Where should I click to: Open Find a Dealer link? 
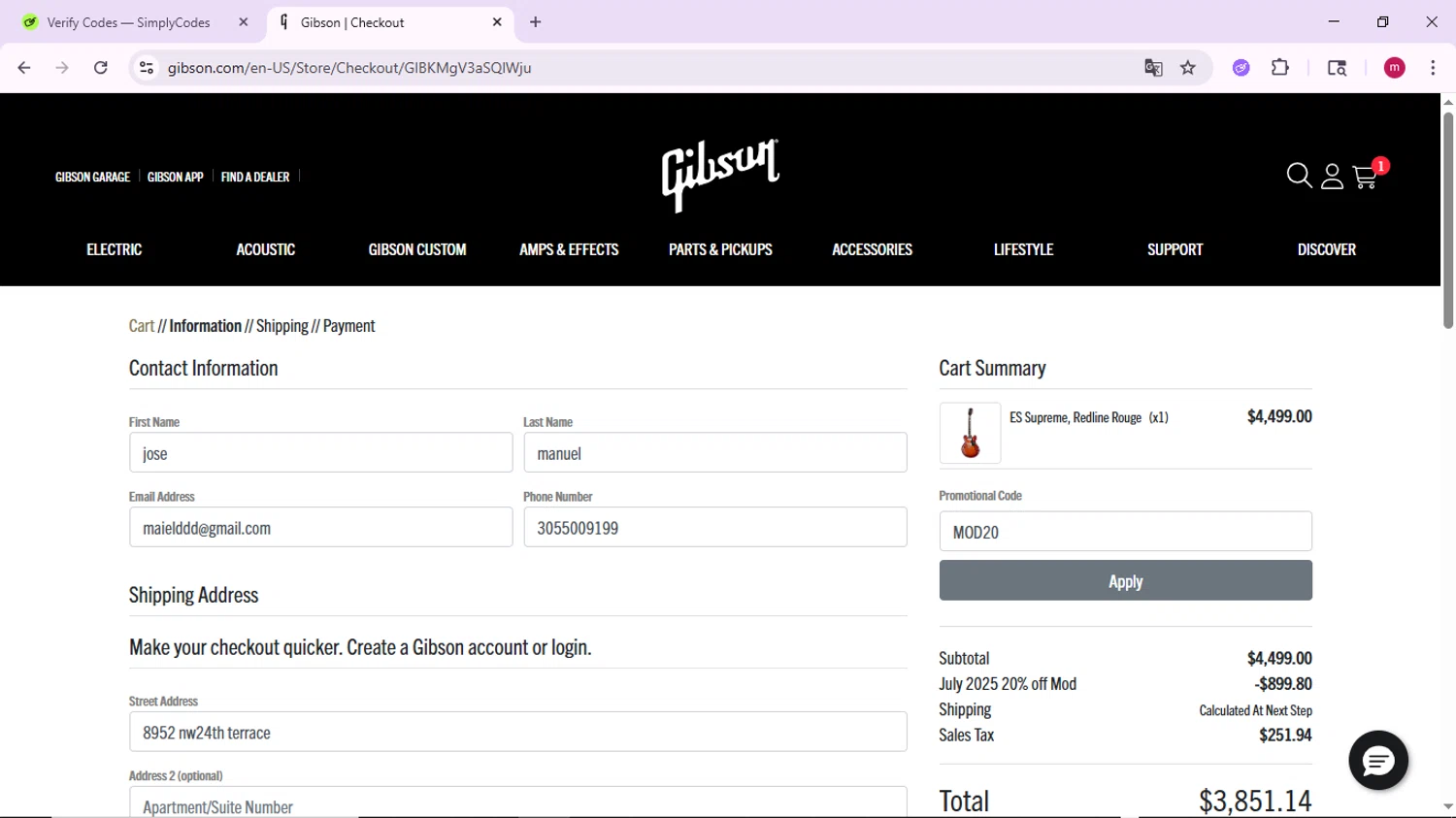(x=255, y=177)
